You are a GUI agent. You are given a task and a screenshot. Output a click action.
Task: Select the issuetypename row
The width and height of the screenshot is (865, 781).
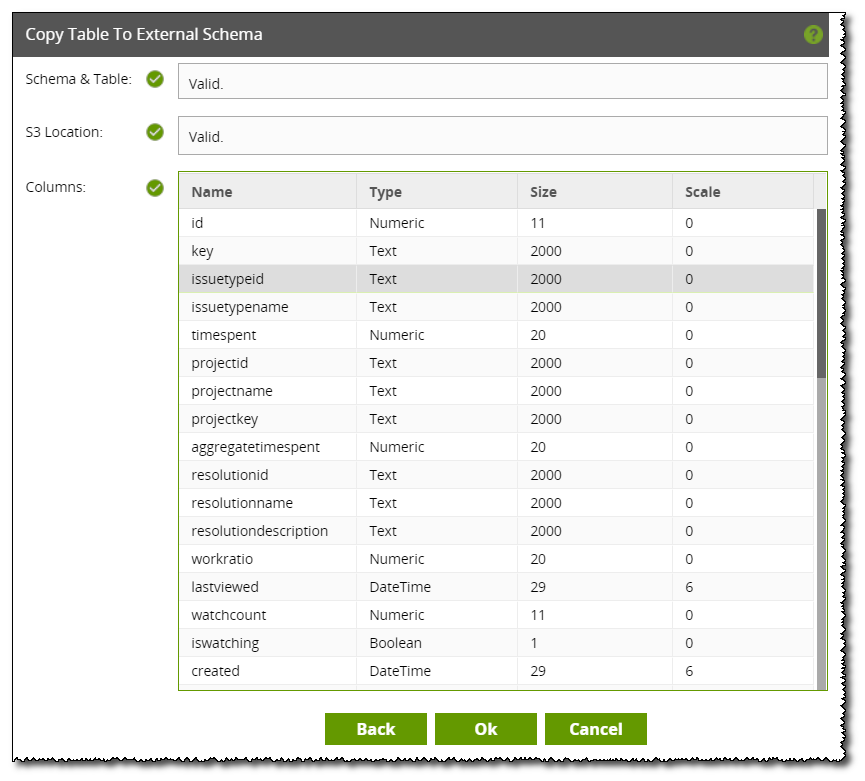496,307
